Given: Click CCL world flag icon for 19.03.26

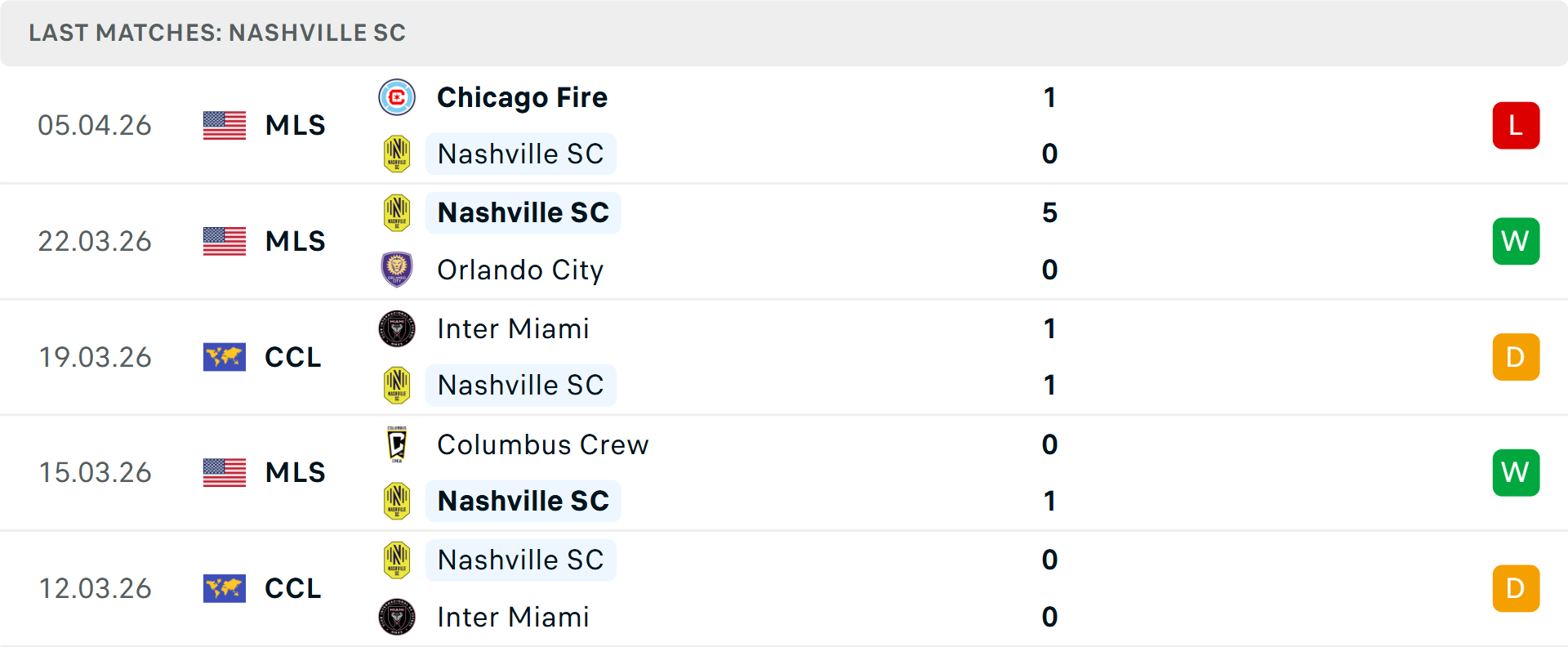Looking at the screenshot, I should pyautogui.click(x=225, y=357).
